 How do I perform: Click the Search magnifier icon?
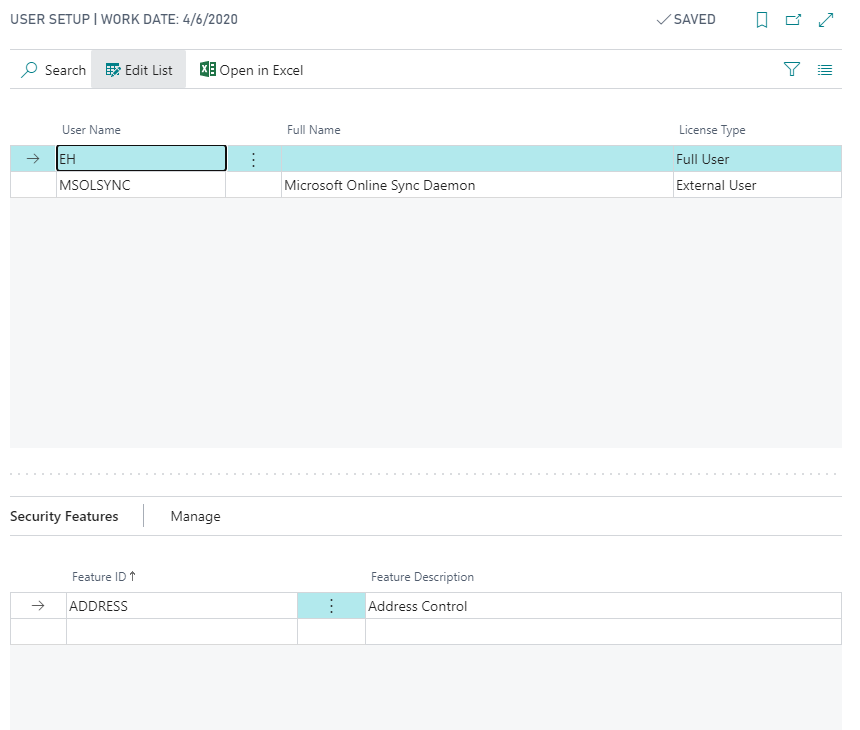pyautogui.click(x=29, y=70)
